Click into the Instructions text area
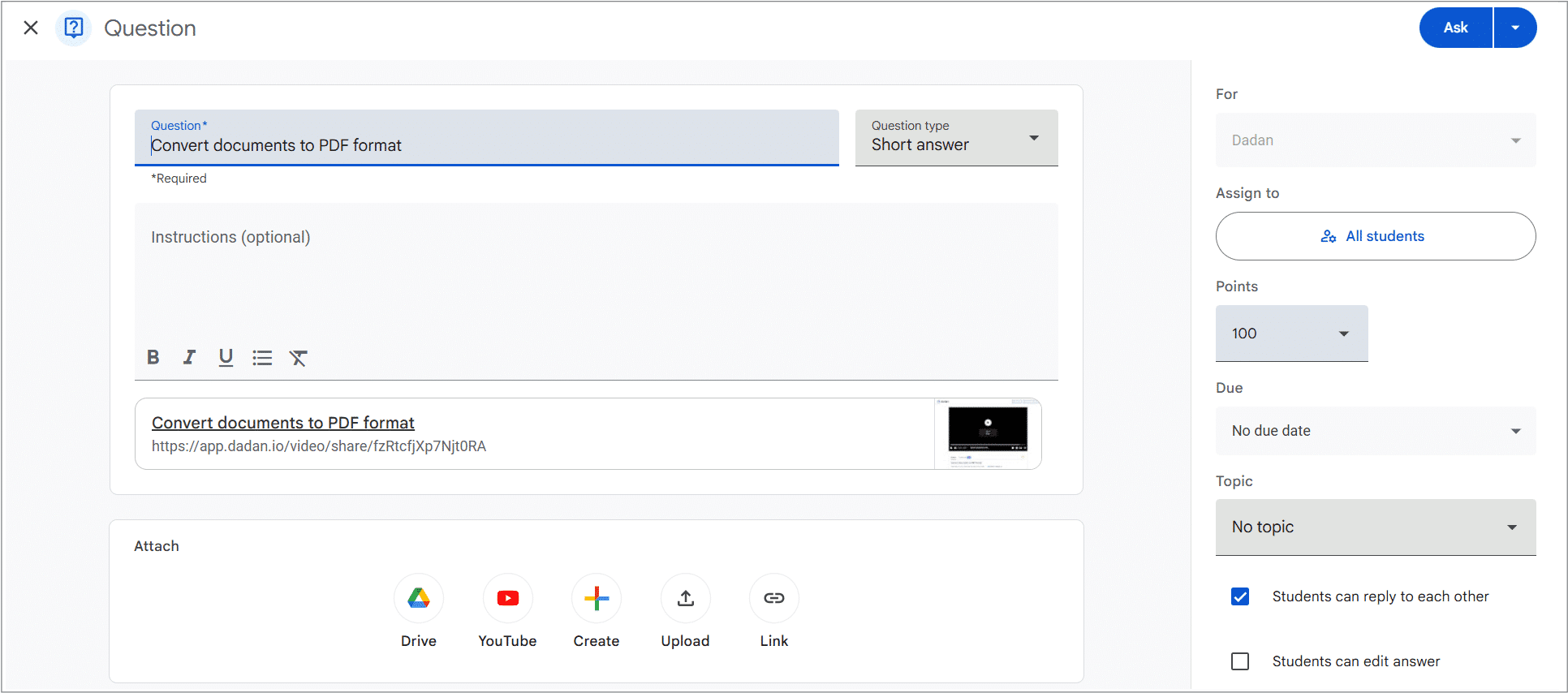Image resolution: width=1568 pixels, height=693 pixels. pyautogui.click(x=596, y=276)
